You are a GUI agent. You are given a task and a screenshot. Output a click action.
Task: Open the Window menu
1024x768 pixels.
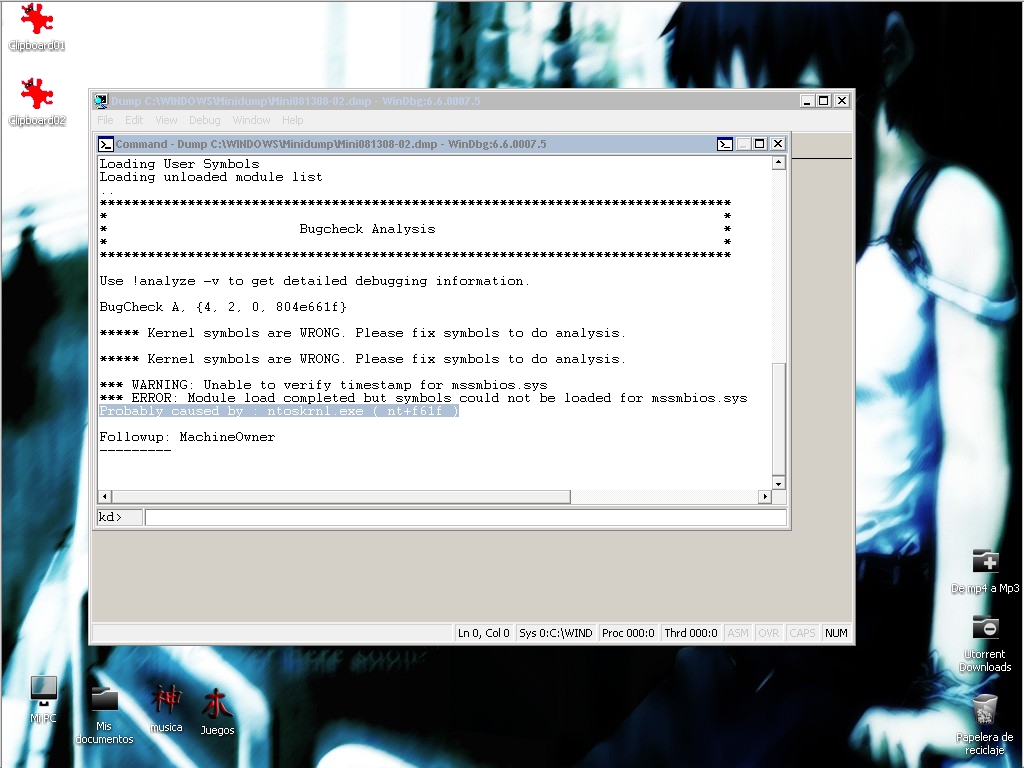pos(251,120)
